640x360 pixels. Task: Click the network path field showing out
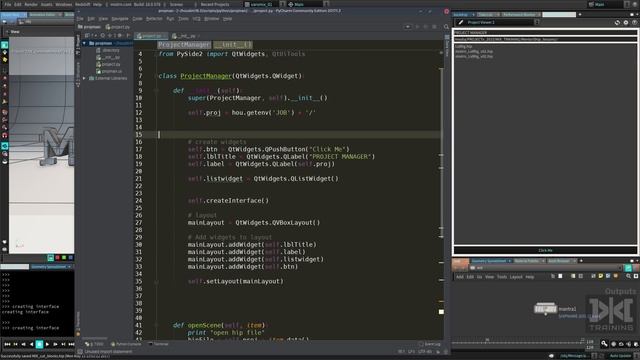click(x=546, y=268)
